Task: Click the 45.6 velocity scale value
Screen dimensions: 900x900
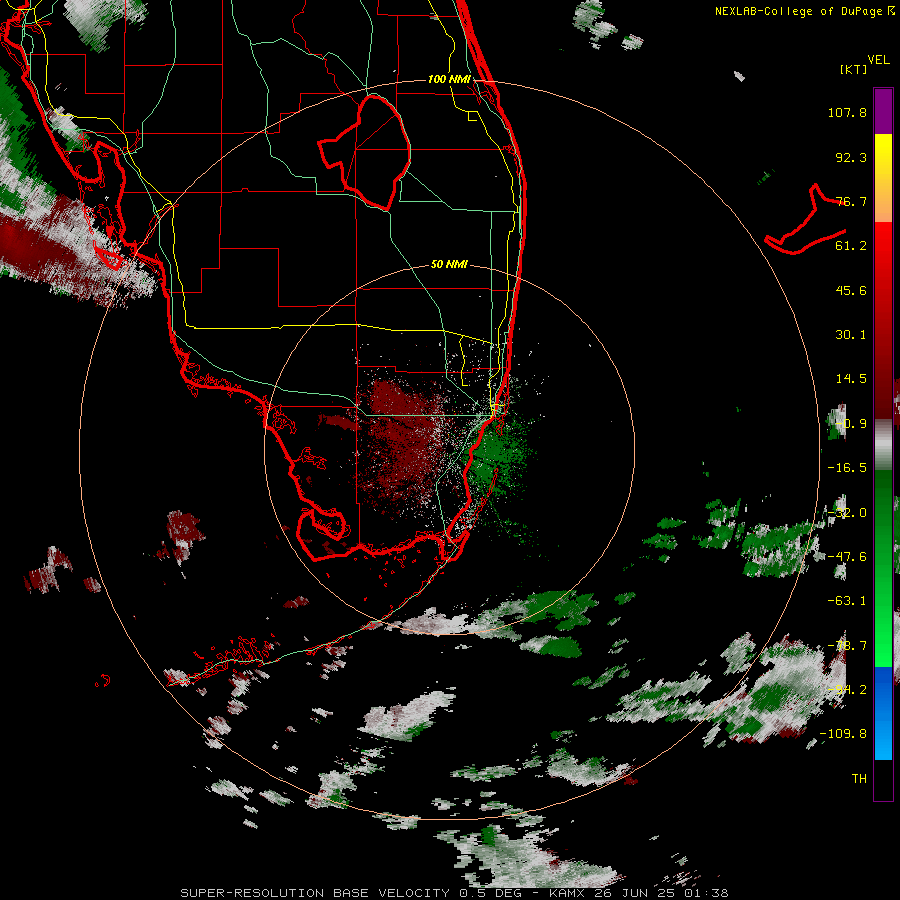Action: 851,290
